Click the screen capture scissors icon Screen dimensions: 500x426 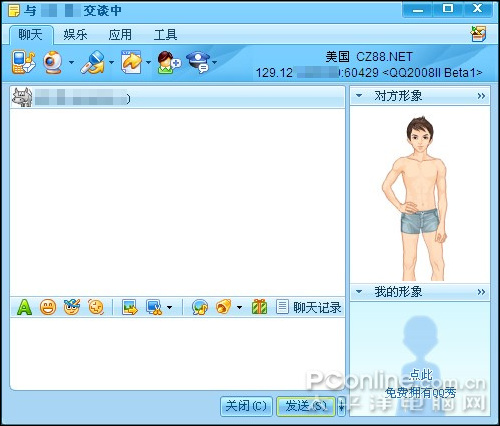[x=154, y=307]
